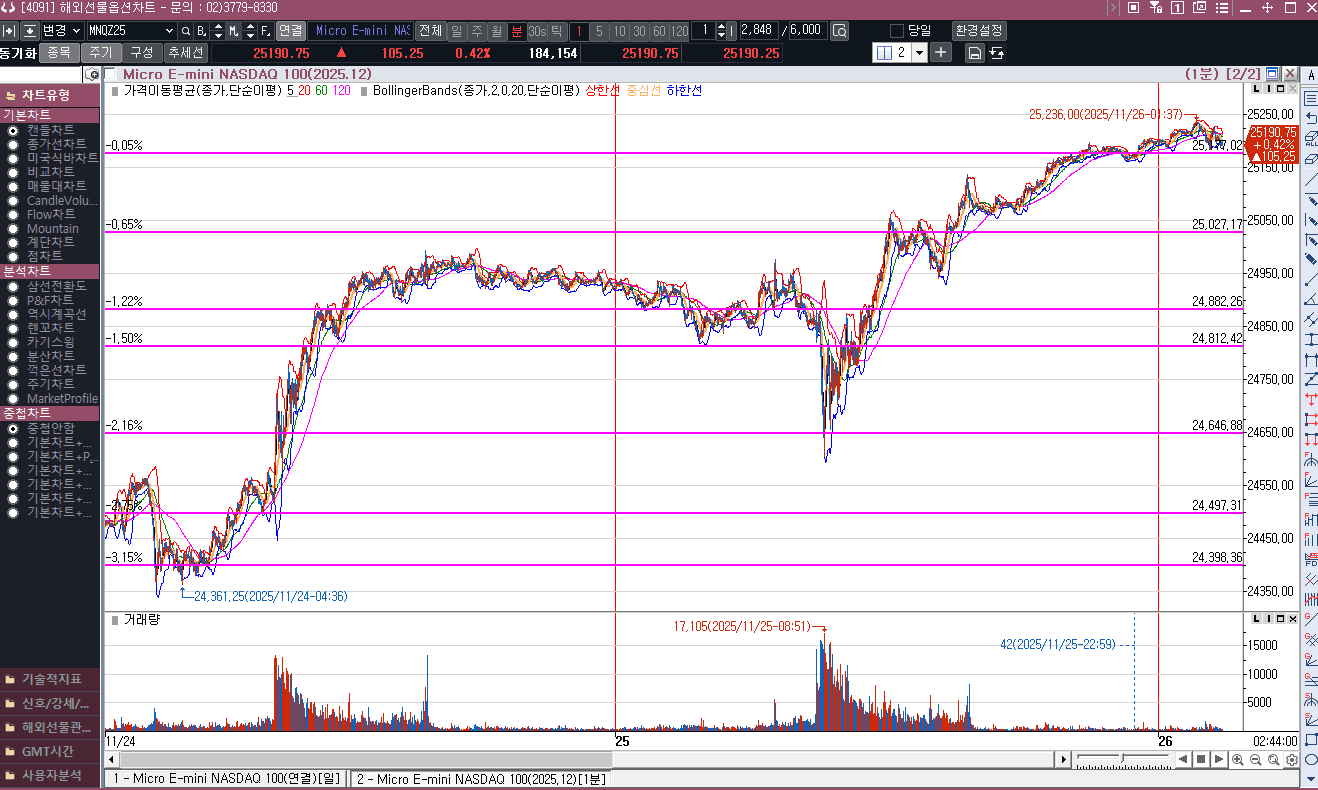Expand the 기술적지표 folder section
The height and width of the screenshot is (790, 1318).
point(50,678)
